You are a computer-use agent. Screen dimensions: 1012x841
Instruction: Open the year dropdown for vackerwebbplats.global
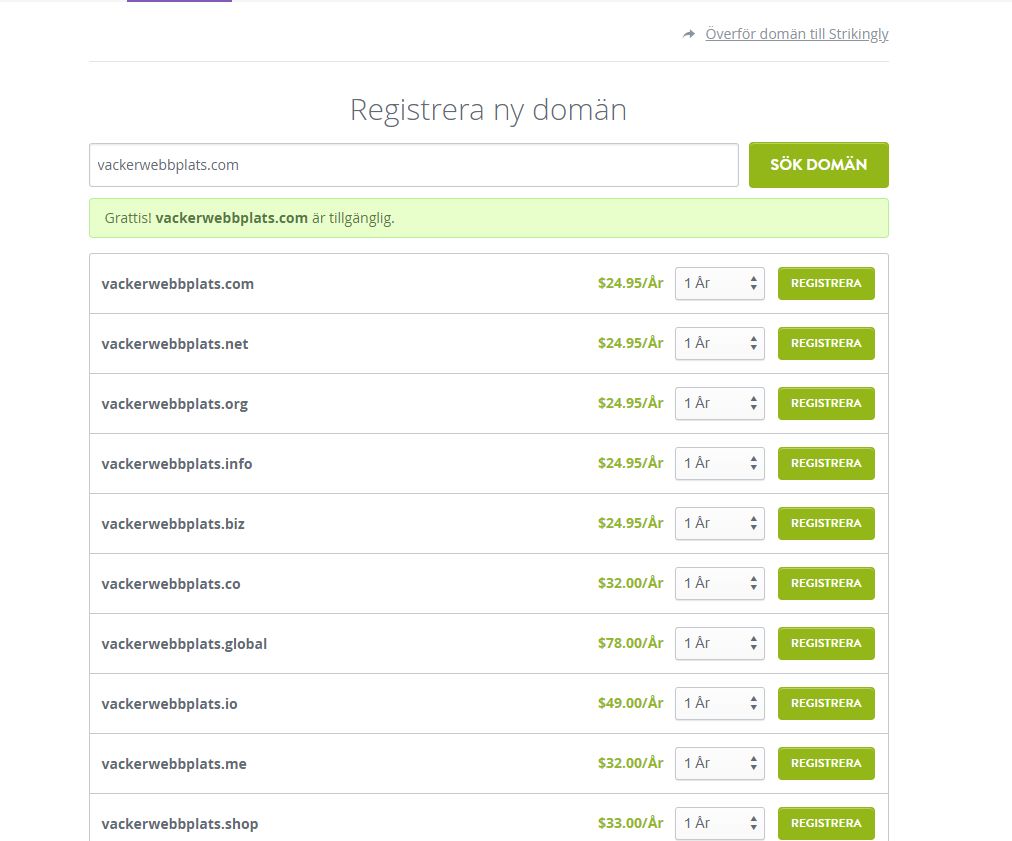point(720,643)
